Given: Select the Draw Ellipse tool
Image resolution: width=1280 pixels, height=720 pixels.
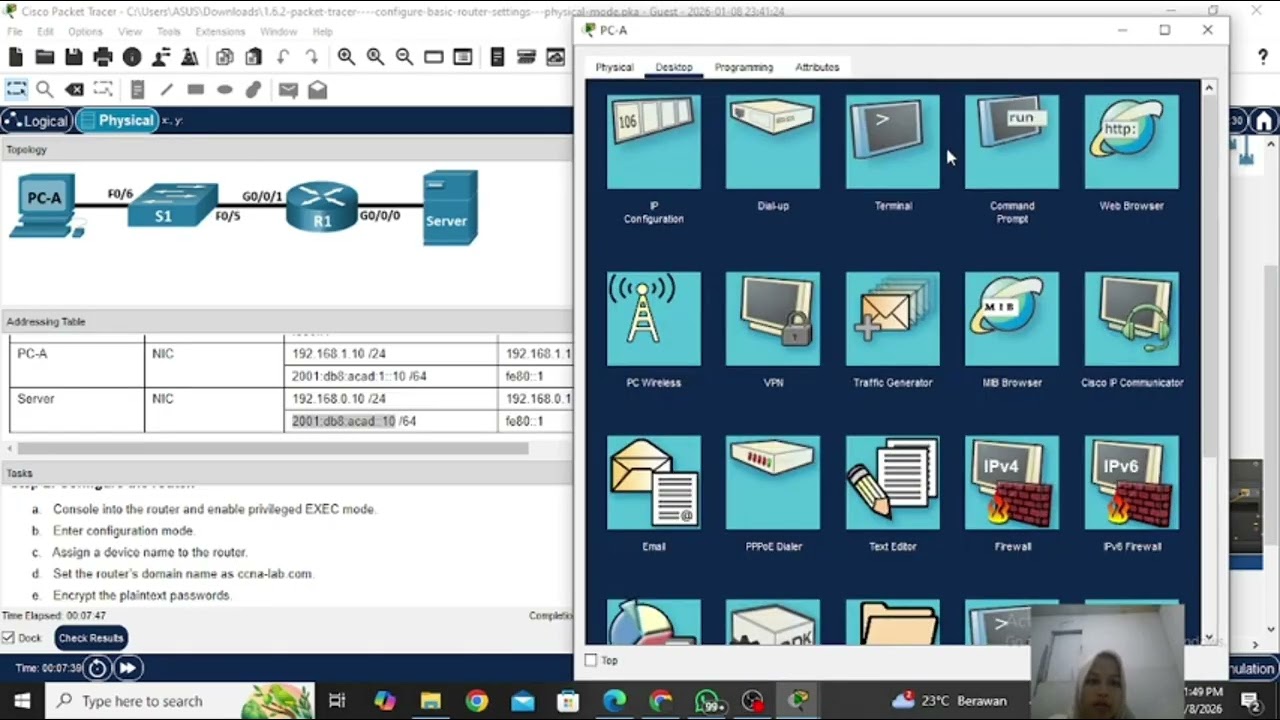Looking at the screenshot, I should (224, 90).
